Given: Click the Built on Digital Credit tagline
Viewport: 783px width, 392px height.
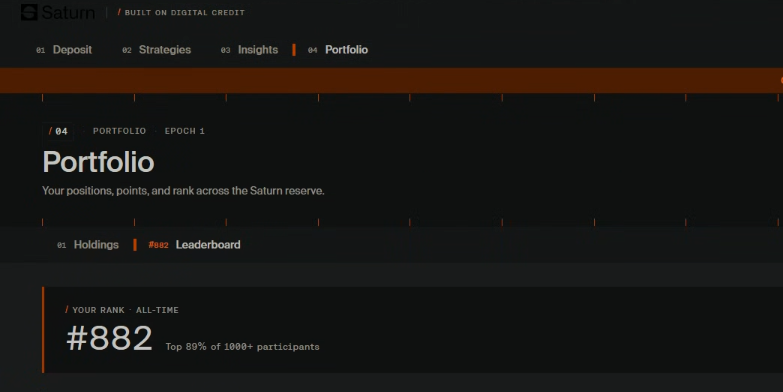Looking at the screenshot, I should coord(181,12).
